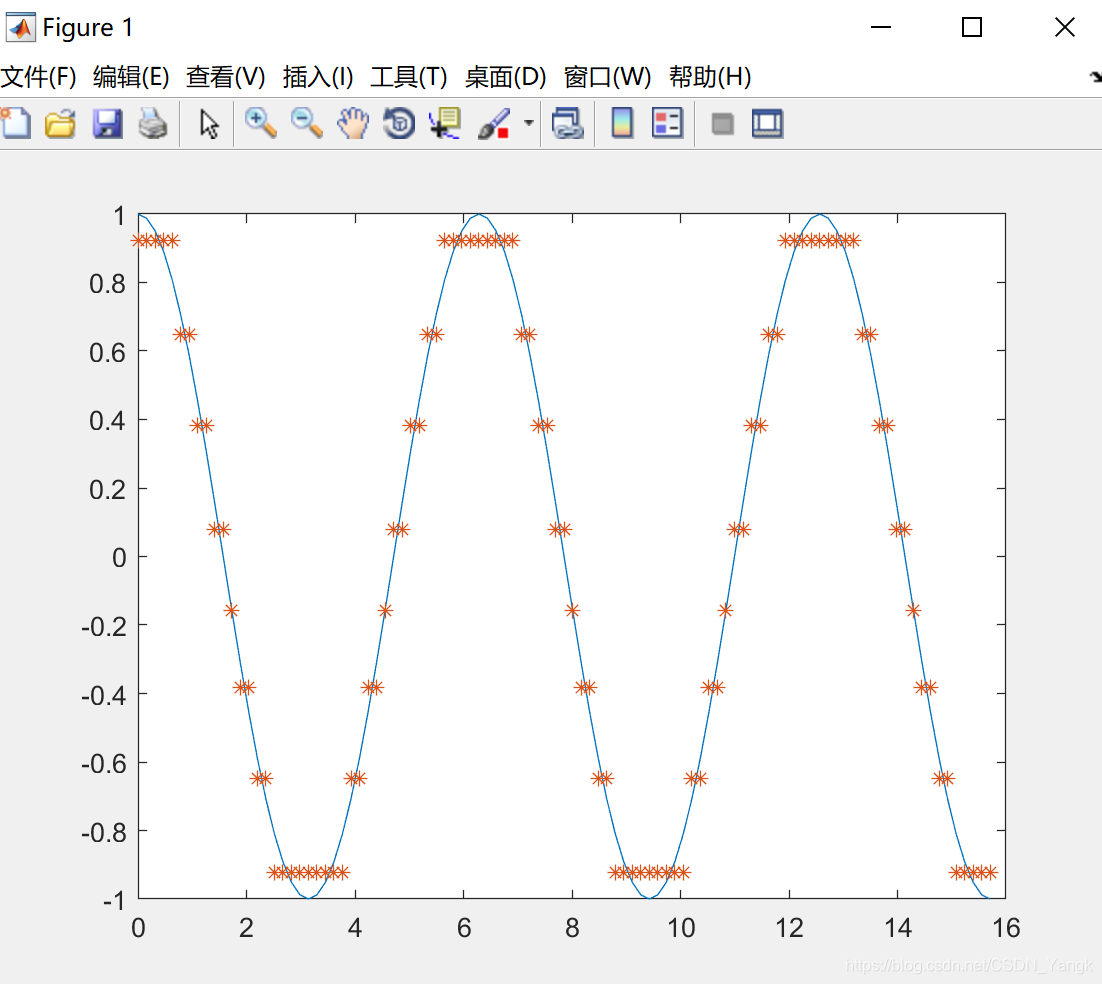Click the x-axis tick label 16
This screenshot has height=984, width=1102.
tap(1006, 928)
